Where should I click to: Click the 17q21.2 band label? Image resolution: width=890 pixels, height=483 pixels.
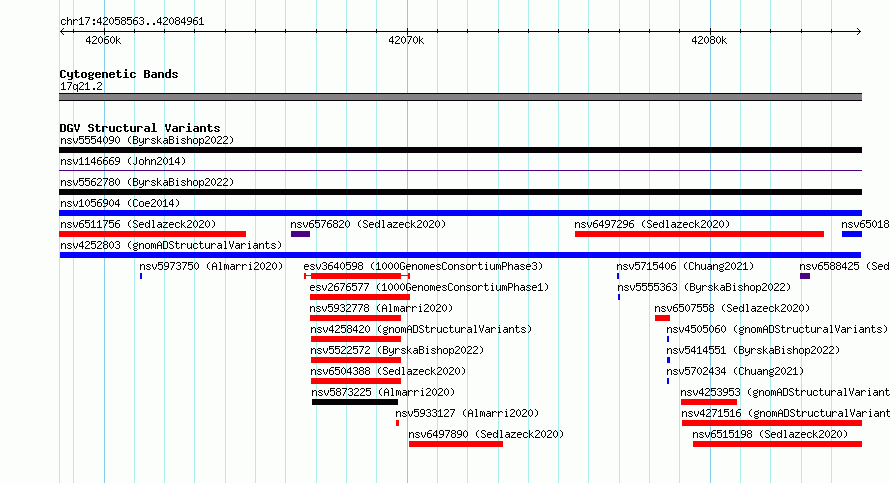click(81, 86)
